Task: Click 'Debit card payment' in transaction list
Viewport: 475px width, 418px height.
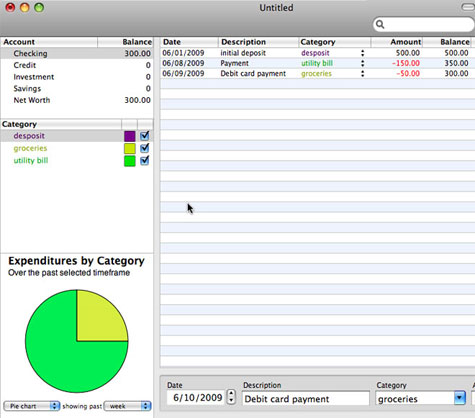Action: 253,74
